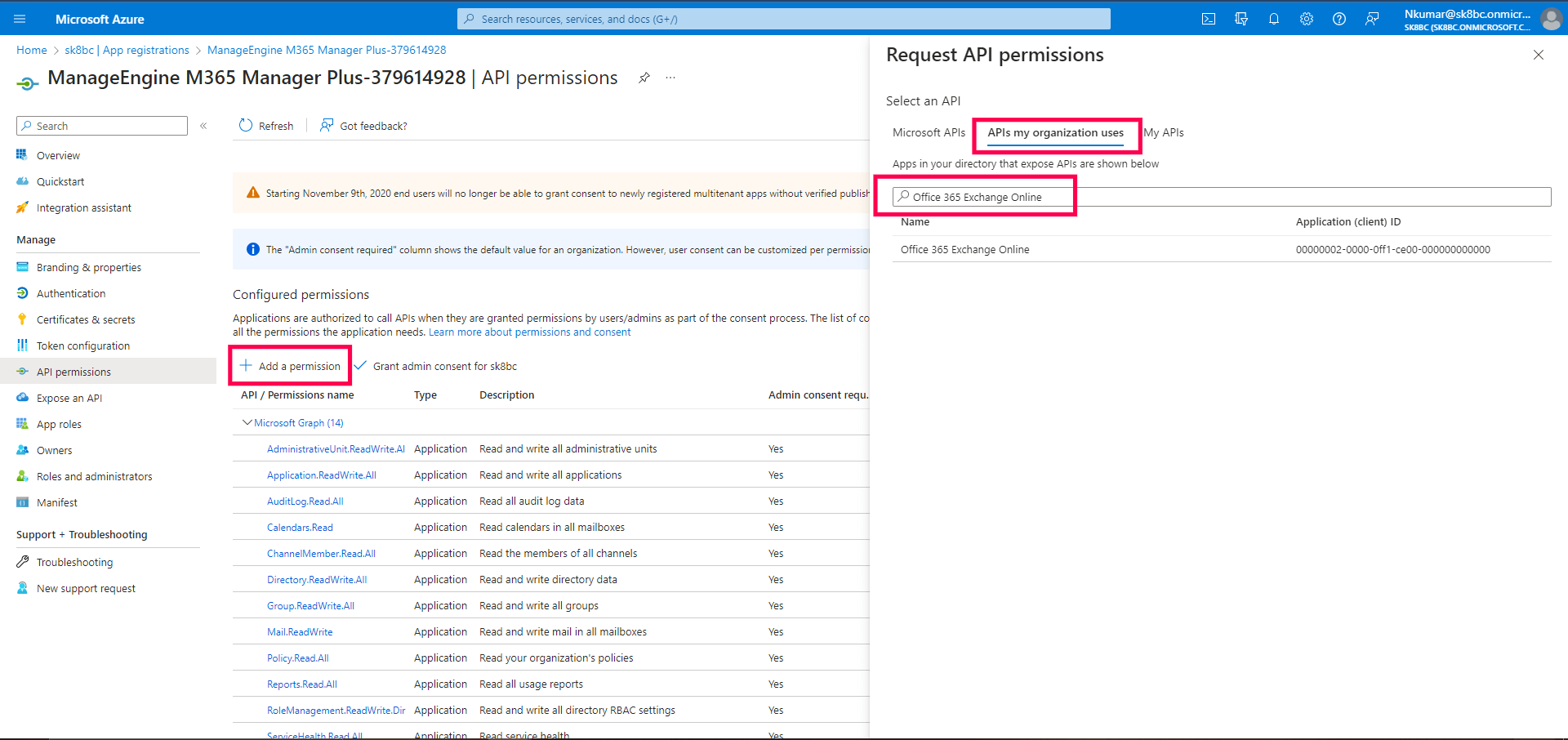Select Certificates & secrets in sidebar
Image resolution: width=1568 pixels, height=740 pixels.
(x=86, y=319)
